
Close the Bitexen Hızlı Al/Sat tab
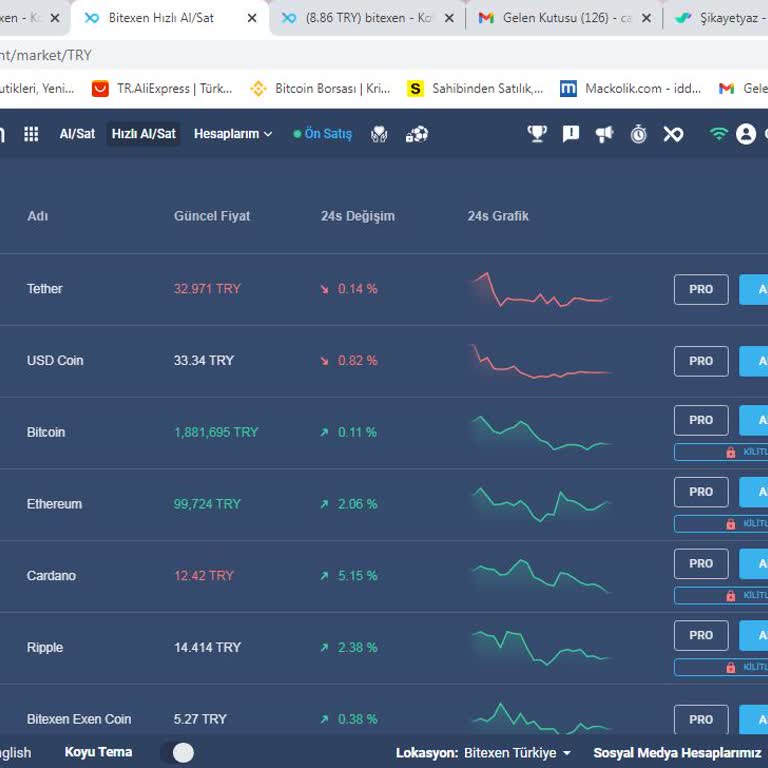[x=252, y=18]
